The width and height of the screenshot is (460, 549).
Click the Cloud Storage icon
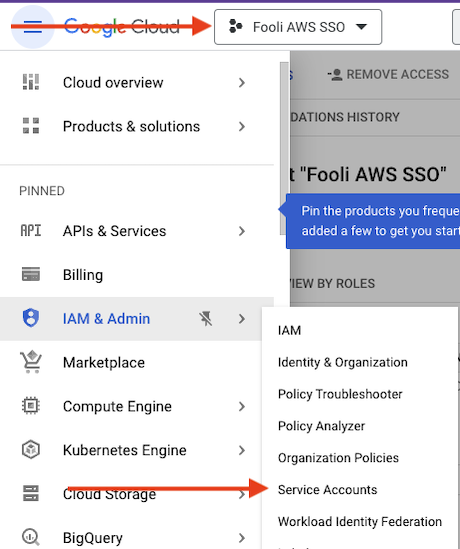(31, 493)
